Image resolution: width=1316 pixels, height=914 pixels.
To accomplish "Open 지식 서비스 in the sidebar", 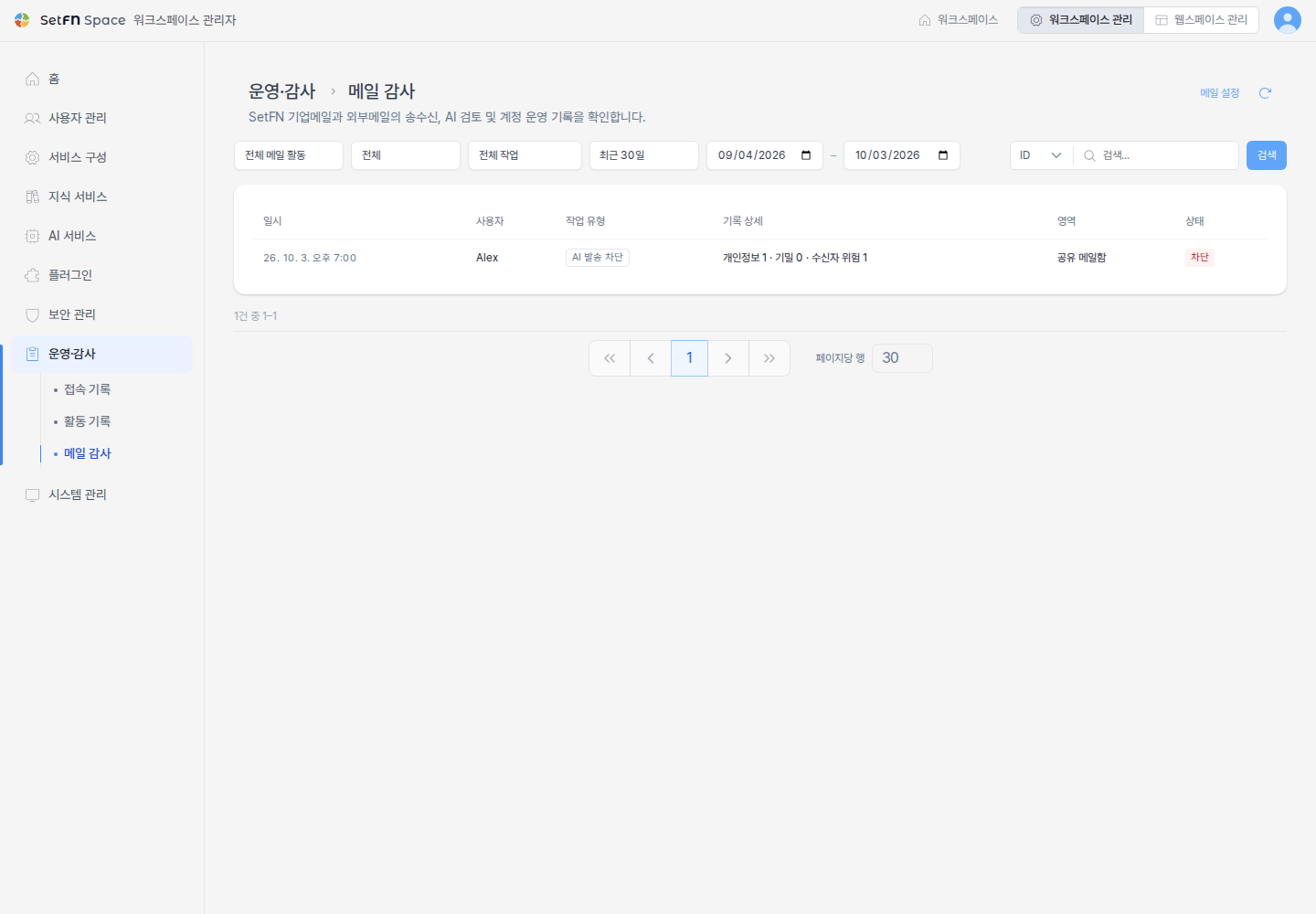I will pos(101,197).
